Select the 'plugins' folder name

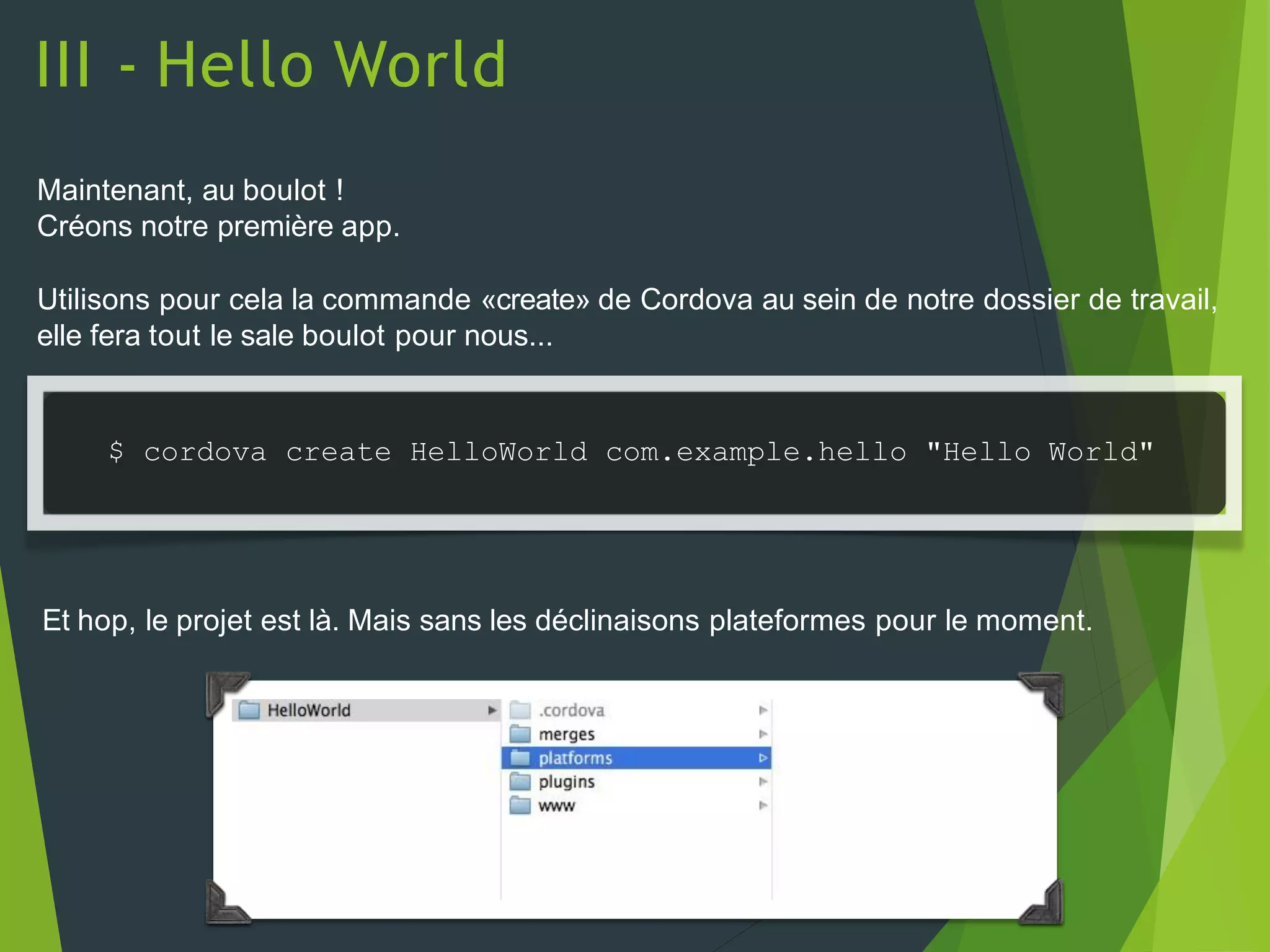coord(567,782)
